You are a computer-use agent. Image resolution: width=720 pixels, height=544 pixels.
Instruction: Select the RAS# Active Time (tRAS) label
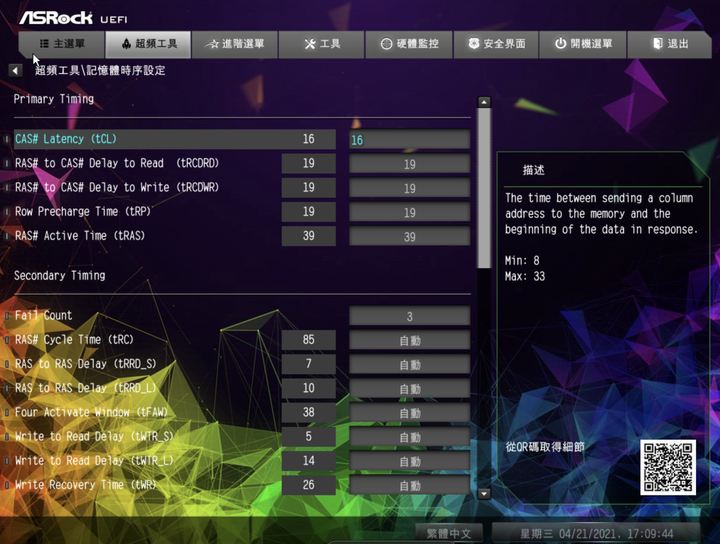80,236
